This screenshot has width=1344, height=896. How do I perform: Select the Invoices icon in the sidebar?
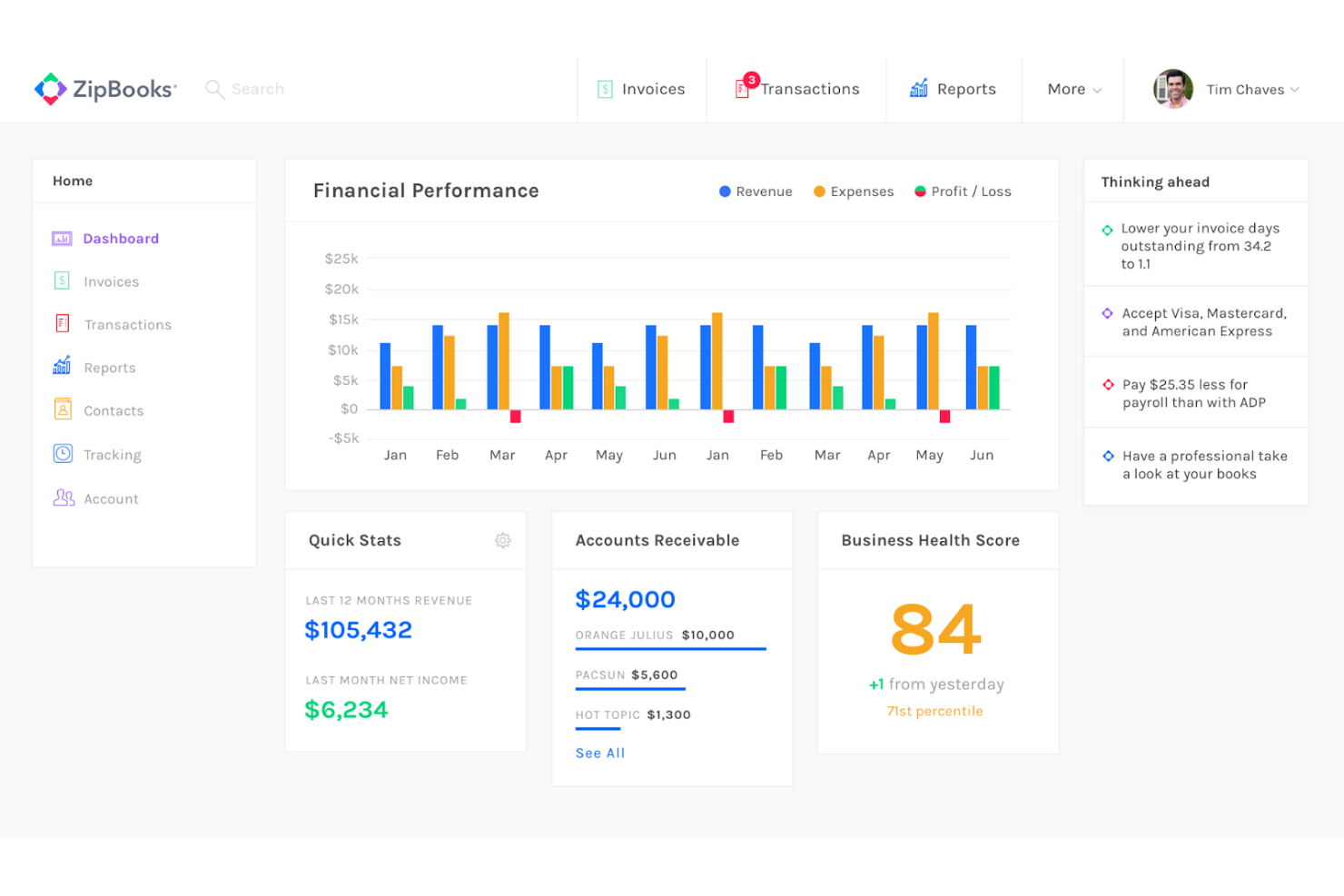pyautogui.click(x=62, y=281)
